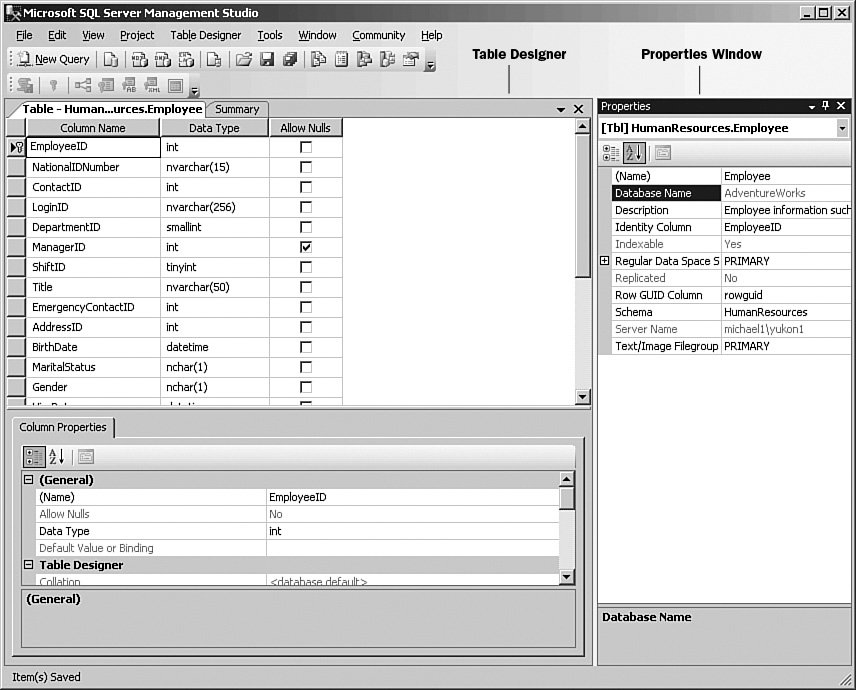Open the Table Designer menu
Image resolution: width=856 pixels, height=690 pixels.
click(205, 35)
